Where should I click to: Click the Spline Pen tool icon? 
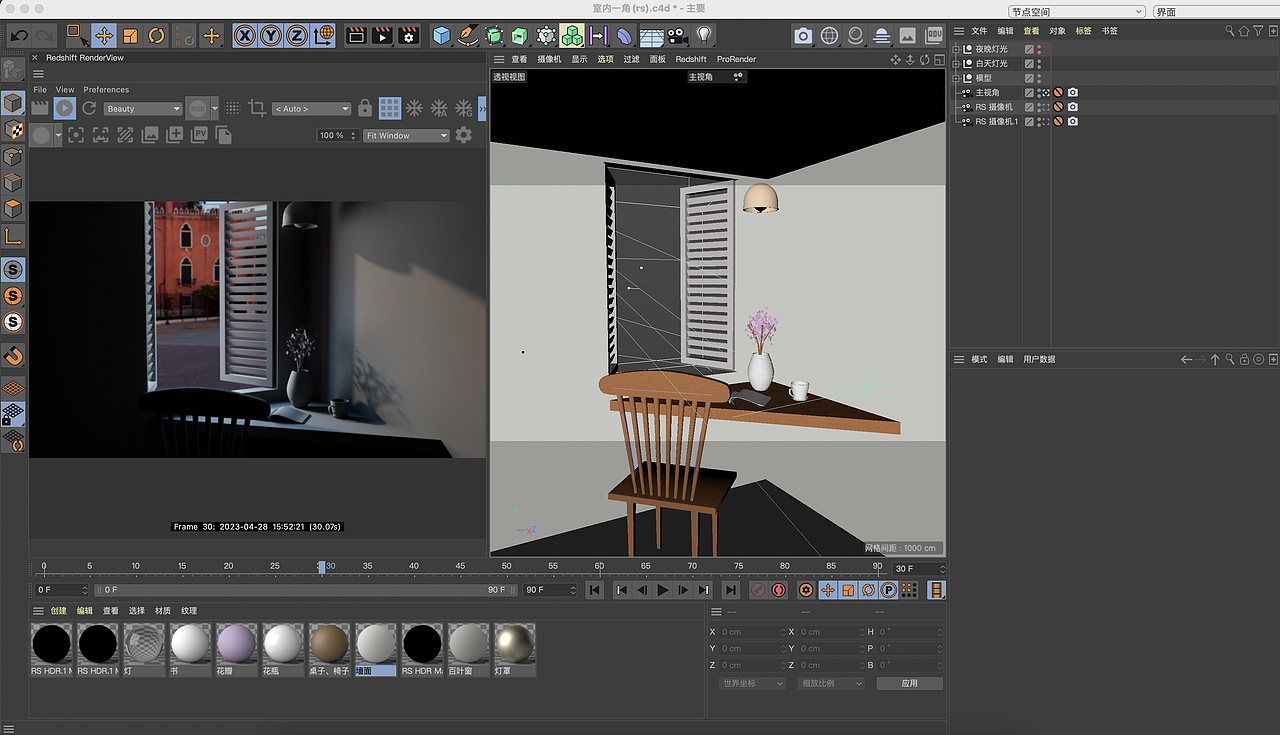point(468,36)
